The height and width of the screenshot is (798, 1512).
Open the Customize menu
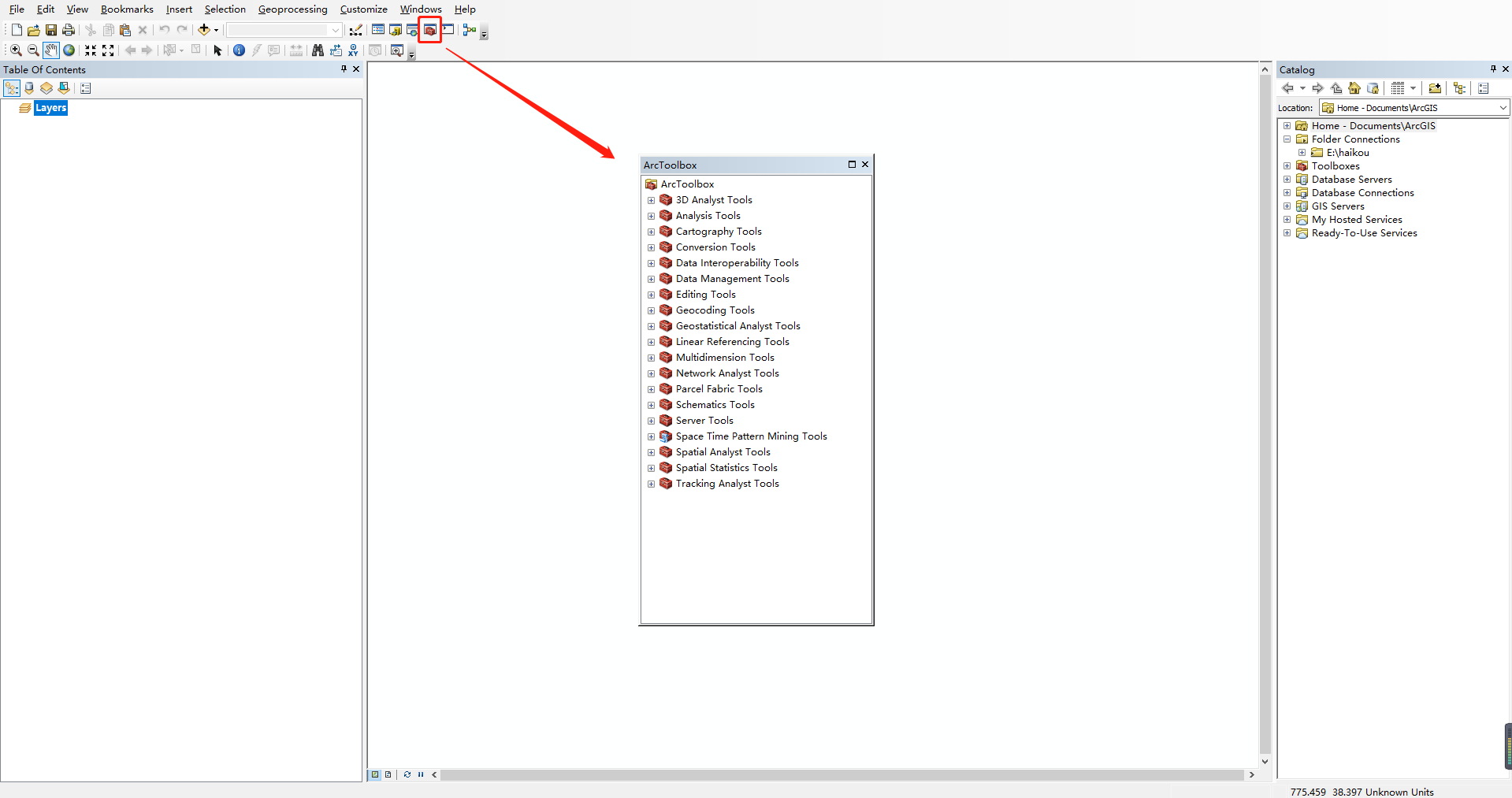click(362, 9)
